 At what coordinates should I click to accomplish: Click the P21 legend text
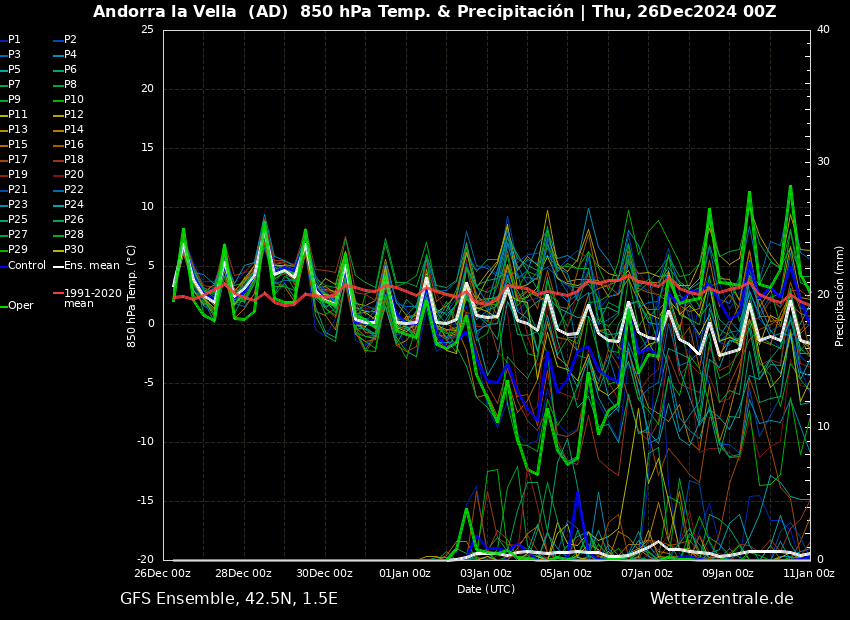[x=17, y=189]
